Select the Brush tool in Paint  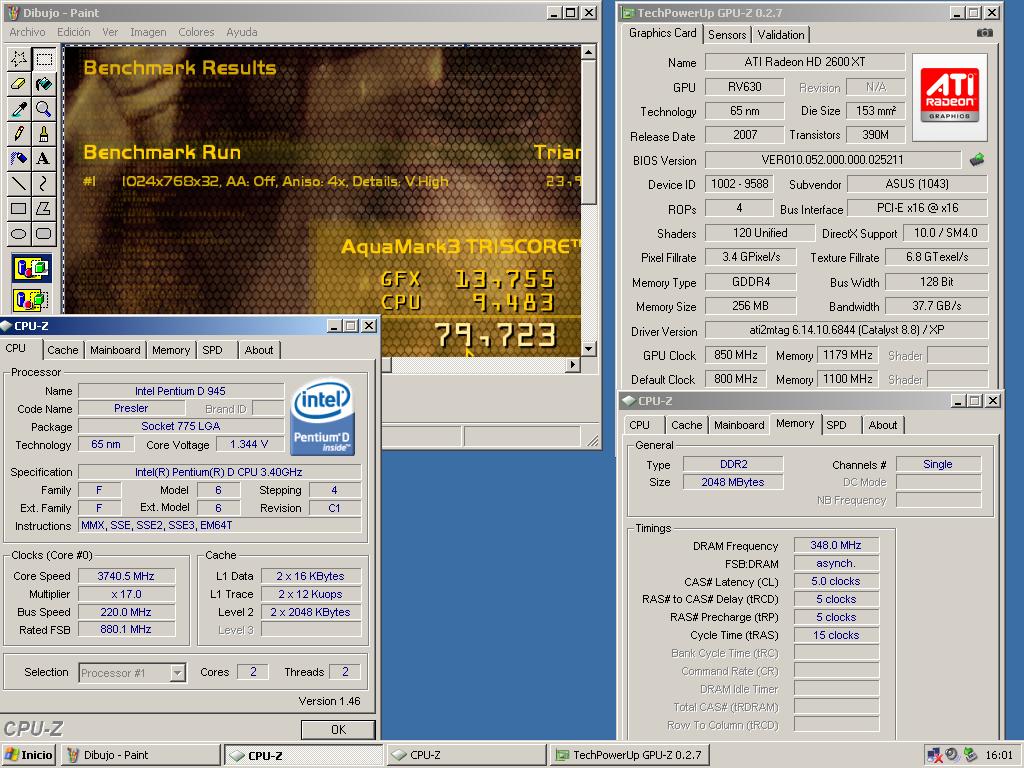(x=44, y=134)
